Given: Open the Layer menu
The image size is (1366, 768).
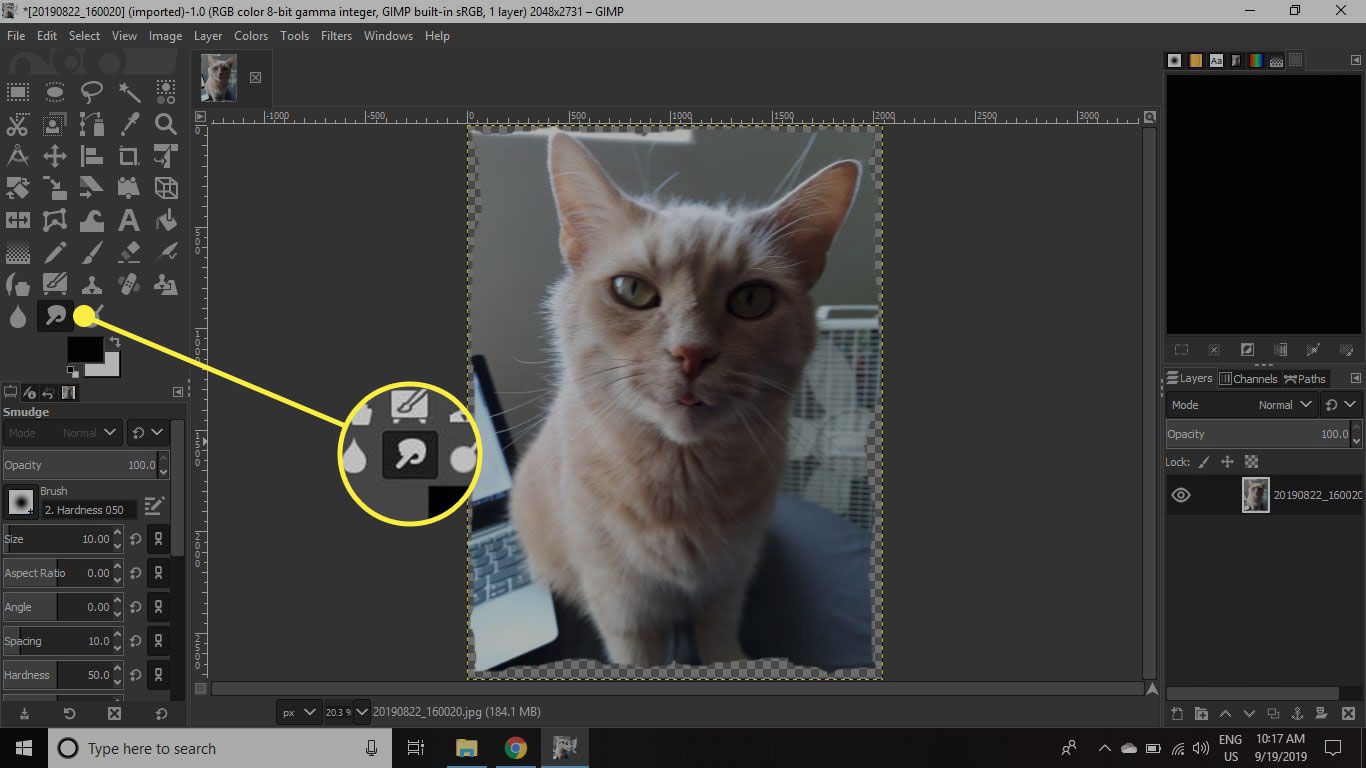Looking at the screenshot, I should click(208, 36).
